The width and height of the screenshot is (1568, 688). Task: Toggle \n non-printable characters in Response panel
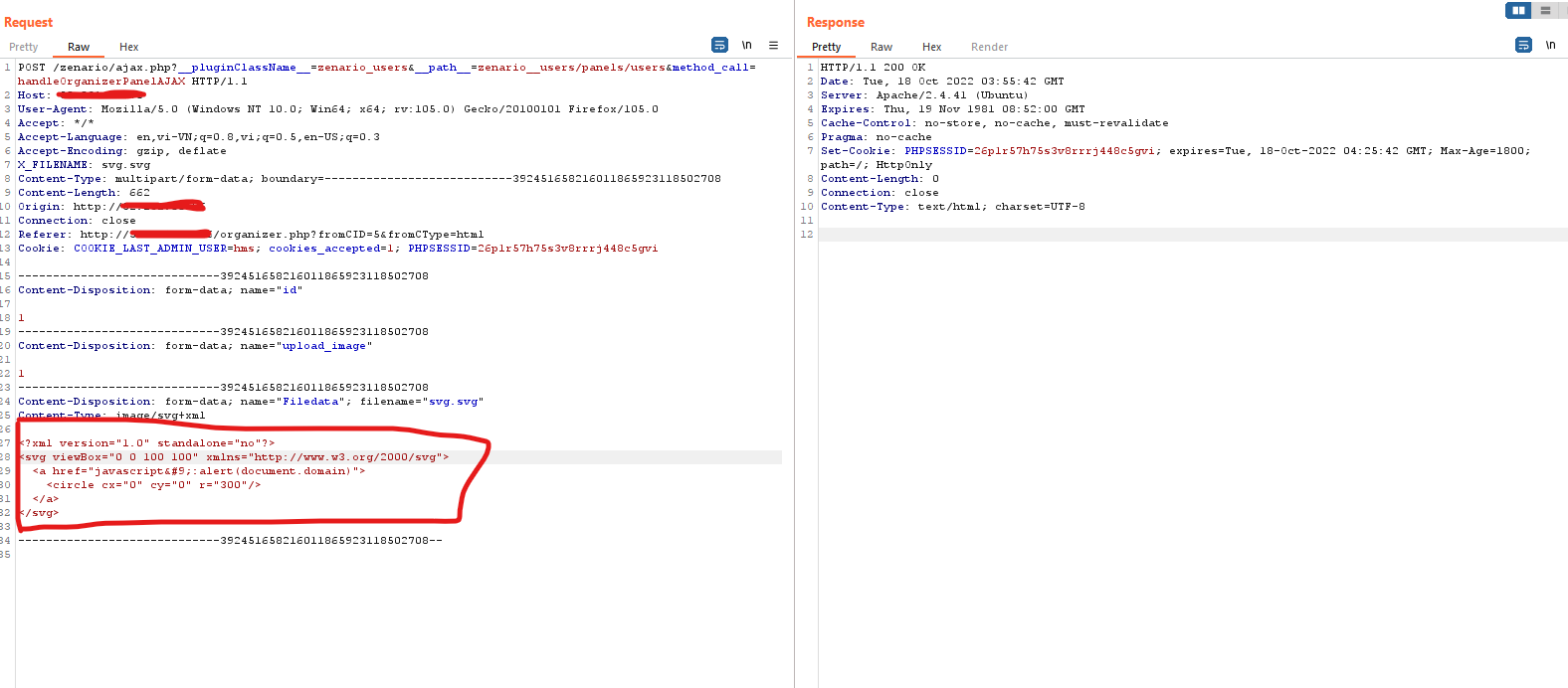click(x=1550, y=45)
